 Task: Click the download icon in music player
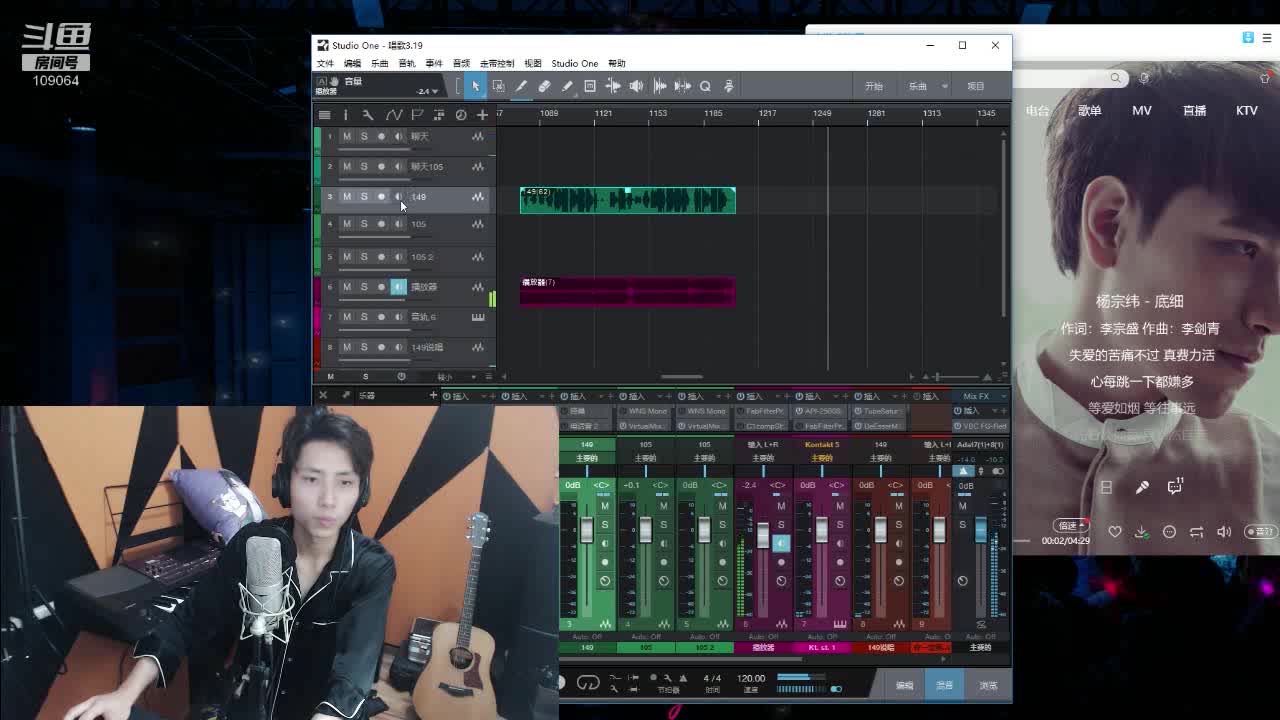[x=1142, y=532]
